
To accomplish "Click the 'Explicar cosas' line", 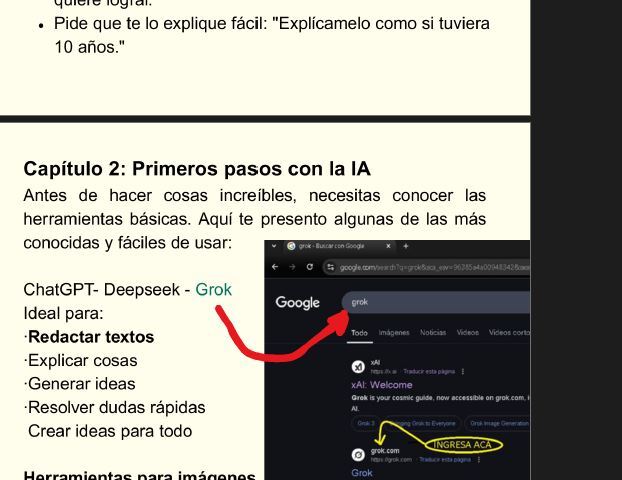I will coord(83,361).
